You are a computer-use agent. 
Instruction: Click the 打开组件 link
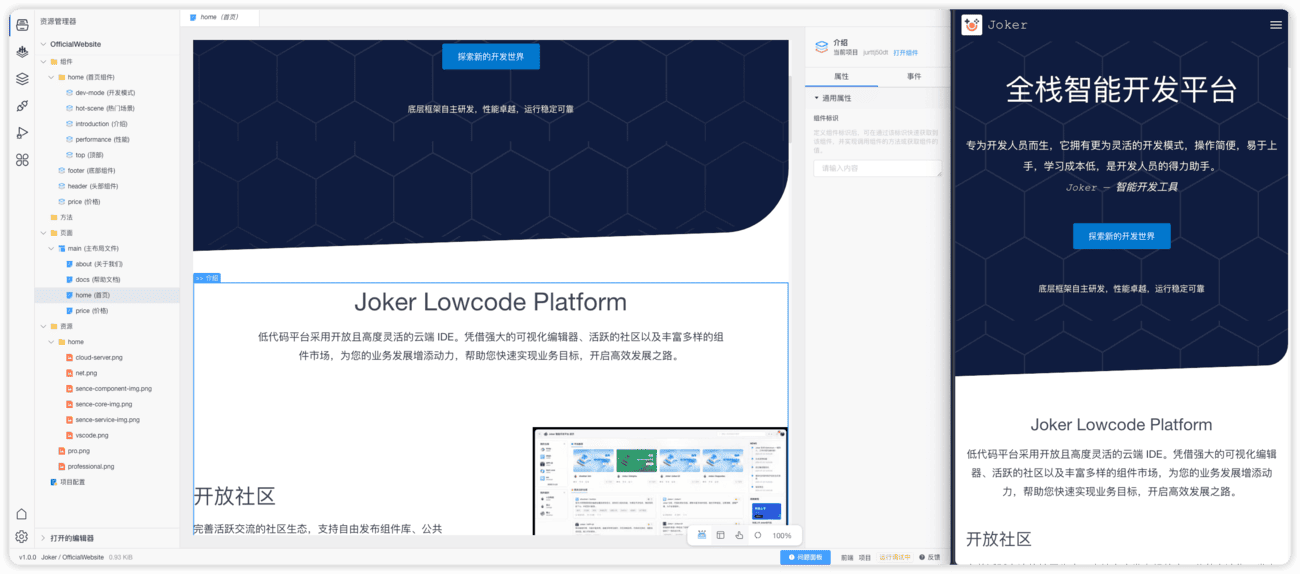[x=905, y=52]
